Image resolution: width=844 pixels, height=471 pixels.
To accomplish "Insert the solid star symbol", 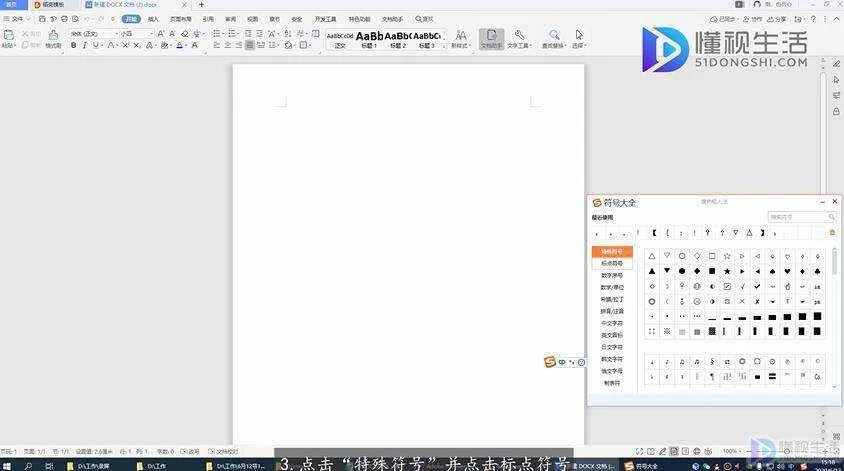I will point(727,271).
